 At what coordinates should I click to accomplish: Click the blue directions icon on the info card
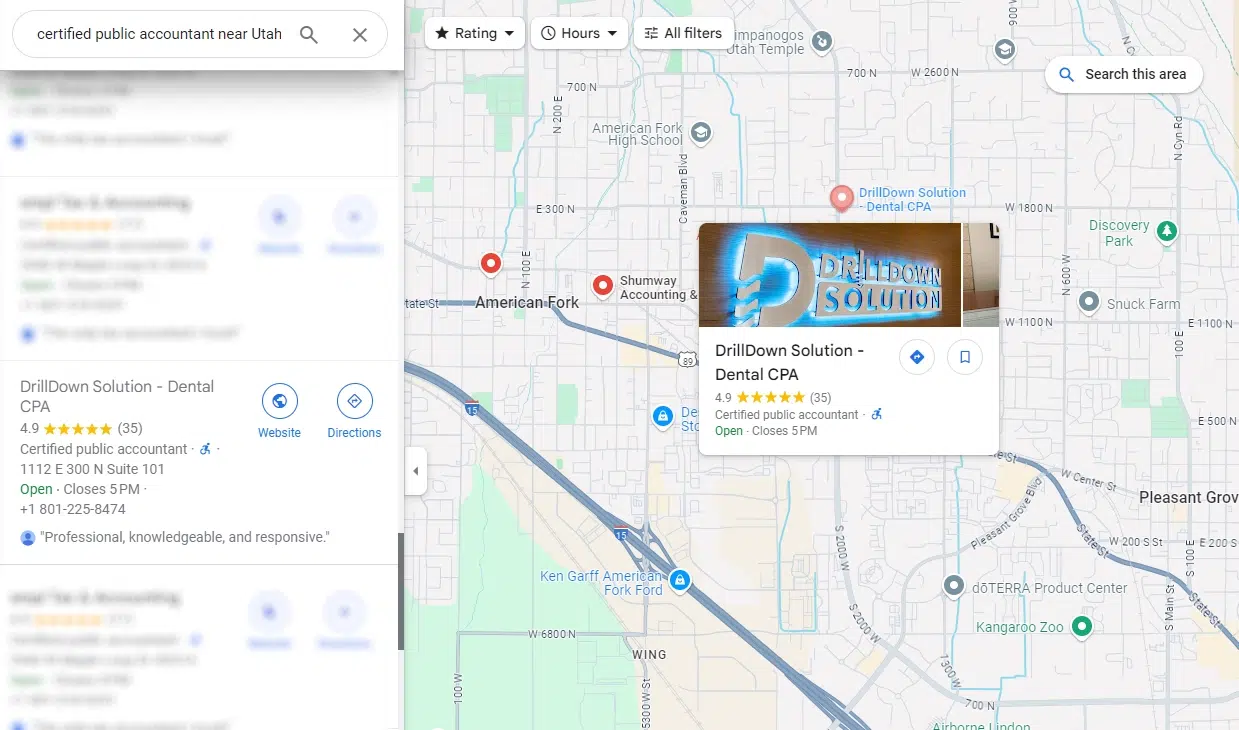[916, 356]
